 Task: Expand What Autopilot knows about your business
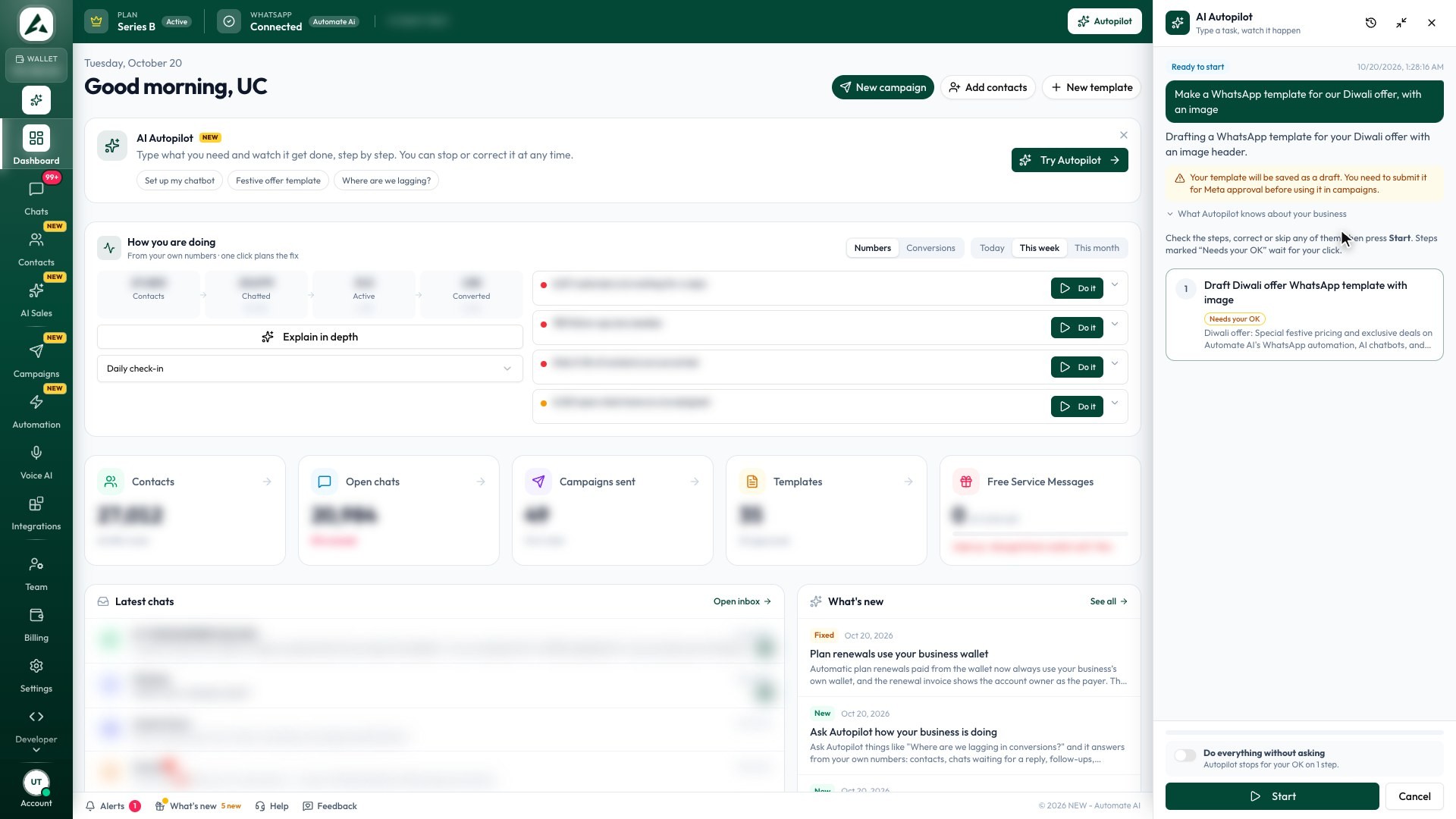1257,214
